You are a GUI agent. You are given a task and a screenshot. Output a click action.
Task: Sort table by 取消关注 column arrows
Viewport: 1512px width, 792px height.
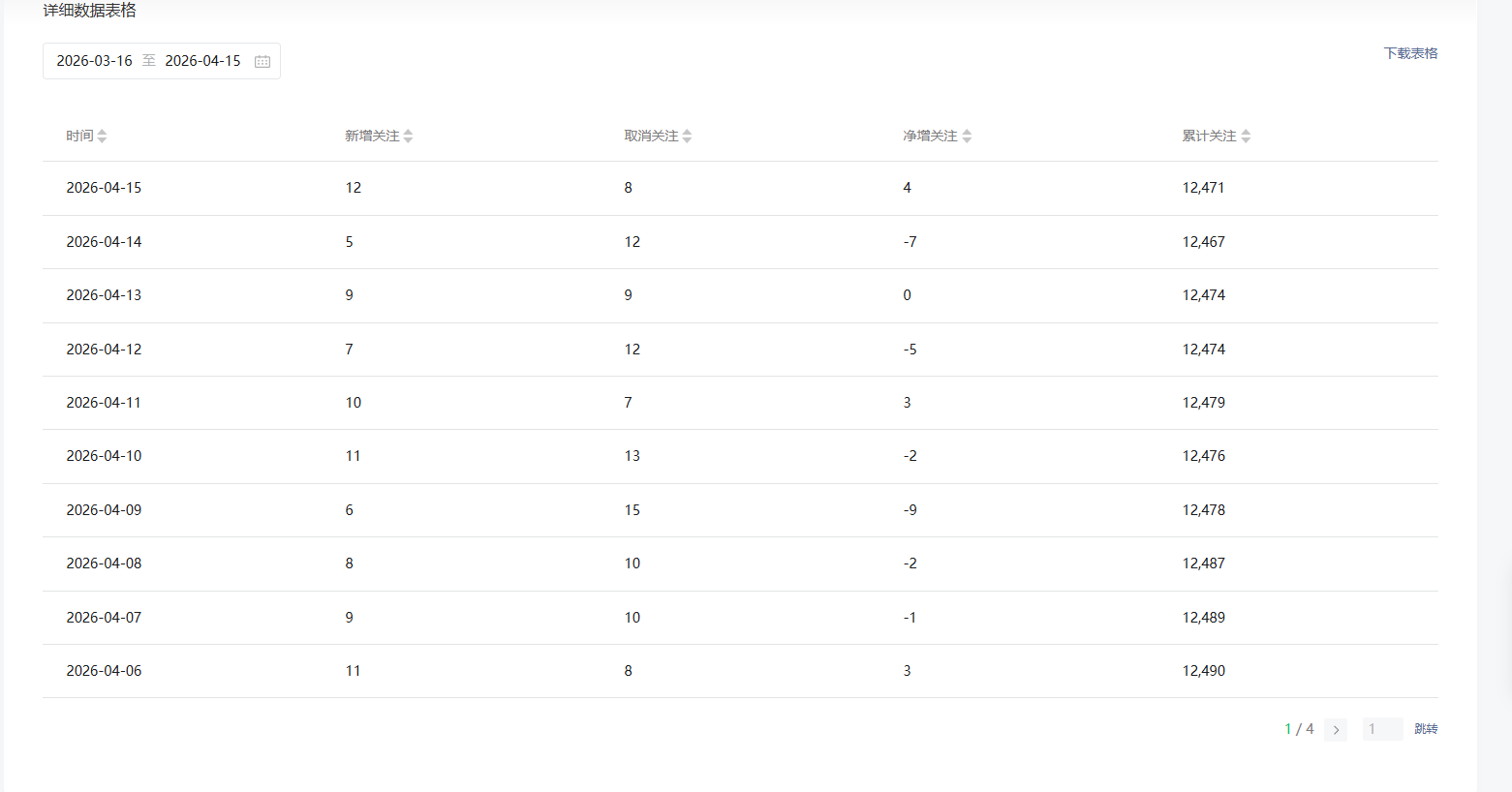687,137
